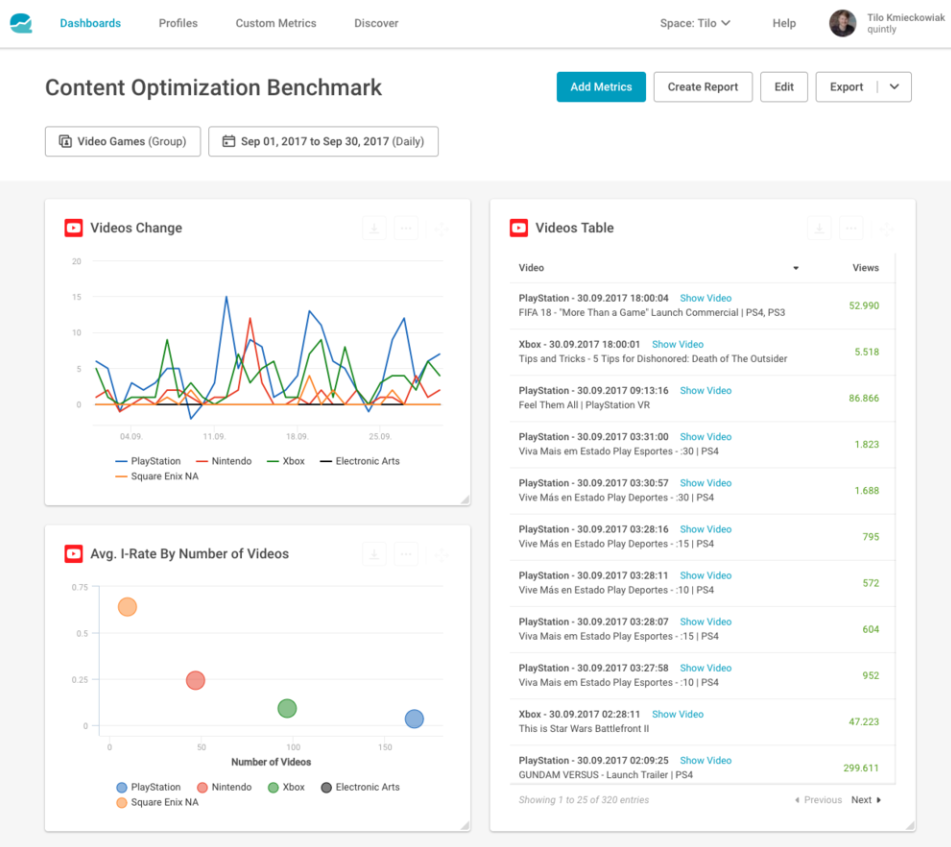Click 'Showing 1 to 25 of 320 entries' text
This screenshot has width=951, height=847.
(x=583, y=800)
